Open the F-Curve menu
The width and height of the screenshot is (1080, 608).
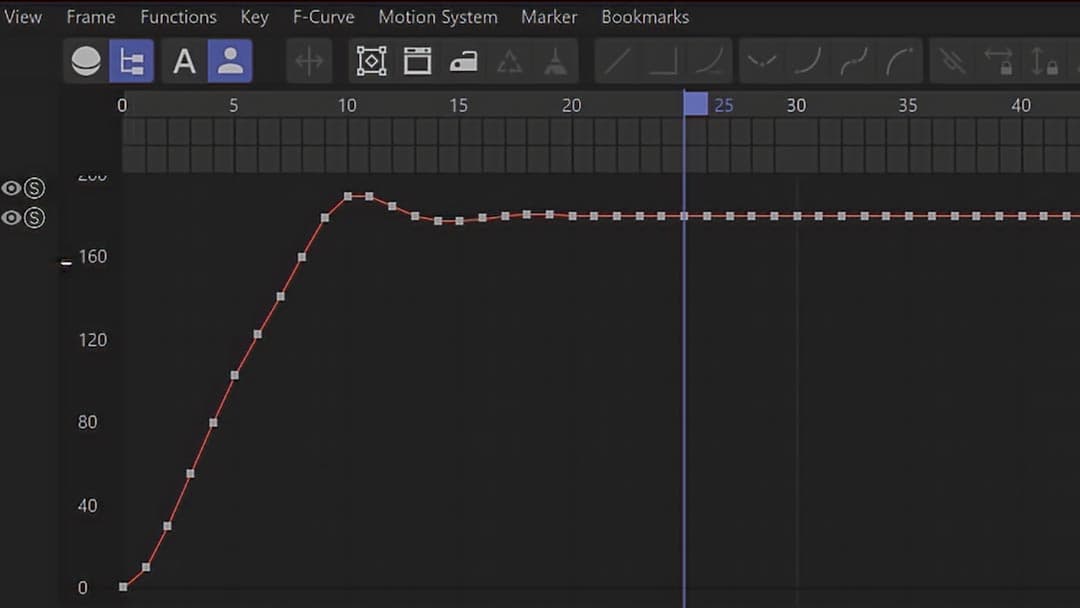click(x=323, y=17)
